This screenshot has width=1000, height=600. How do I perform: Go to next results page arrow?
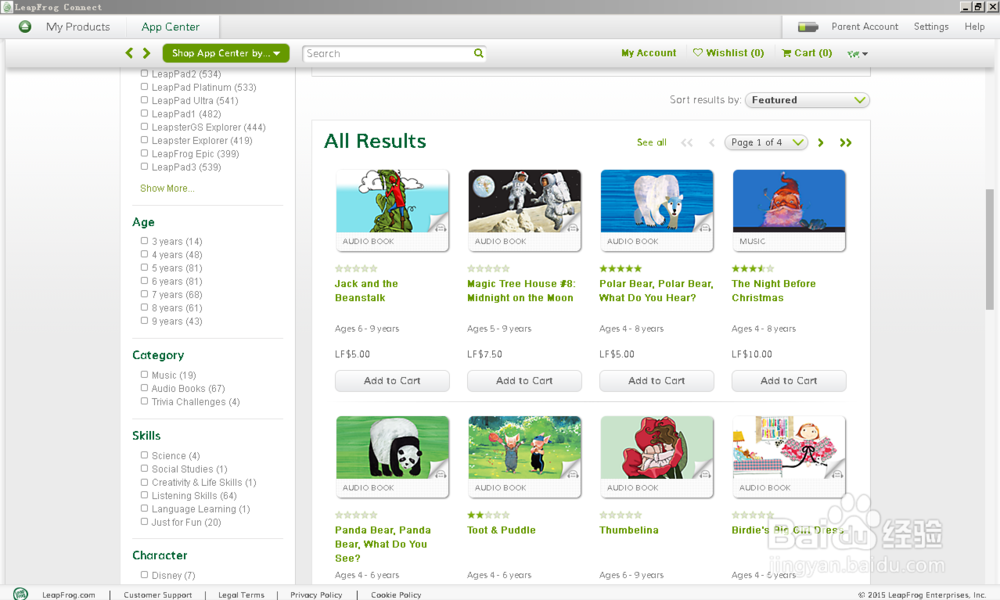pos(821,143)
